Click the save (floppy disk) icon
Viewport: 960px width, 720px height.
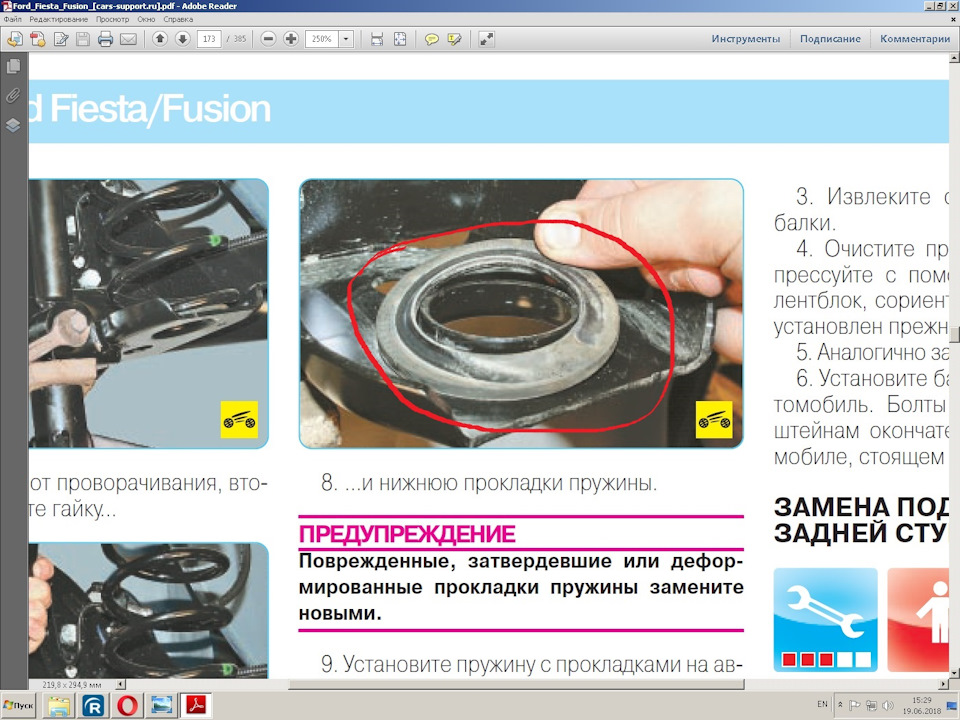click(83, 39)
